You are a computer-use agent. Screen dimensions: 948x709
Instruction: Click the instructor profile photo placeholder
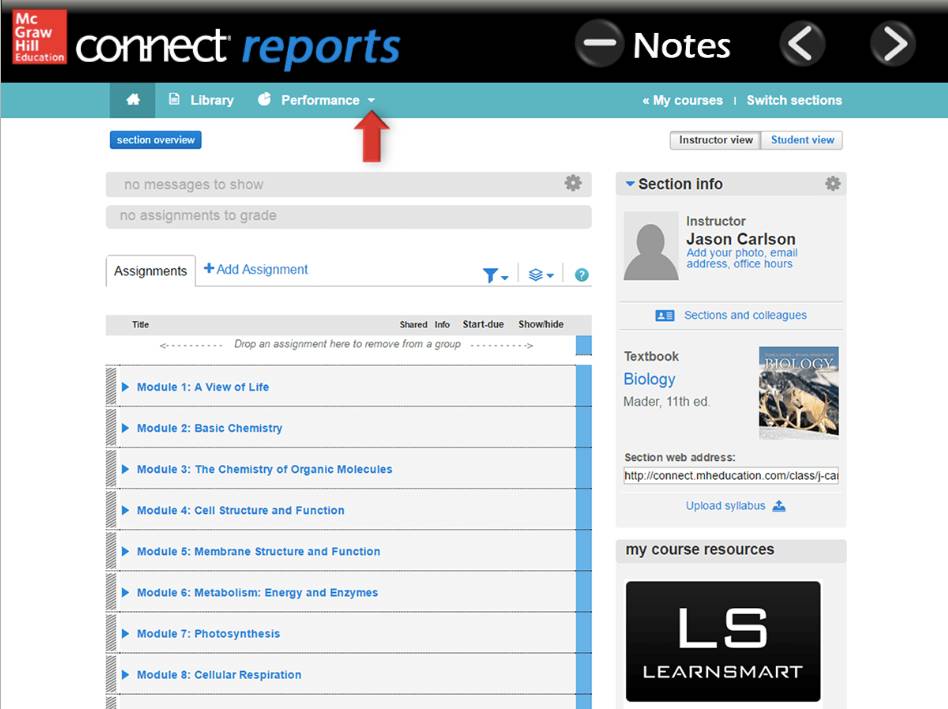click(651, 245)
